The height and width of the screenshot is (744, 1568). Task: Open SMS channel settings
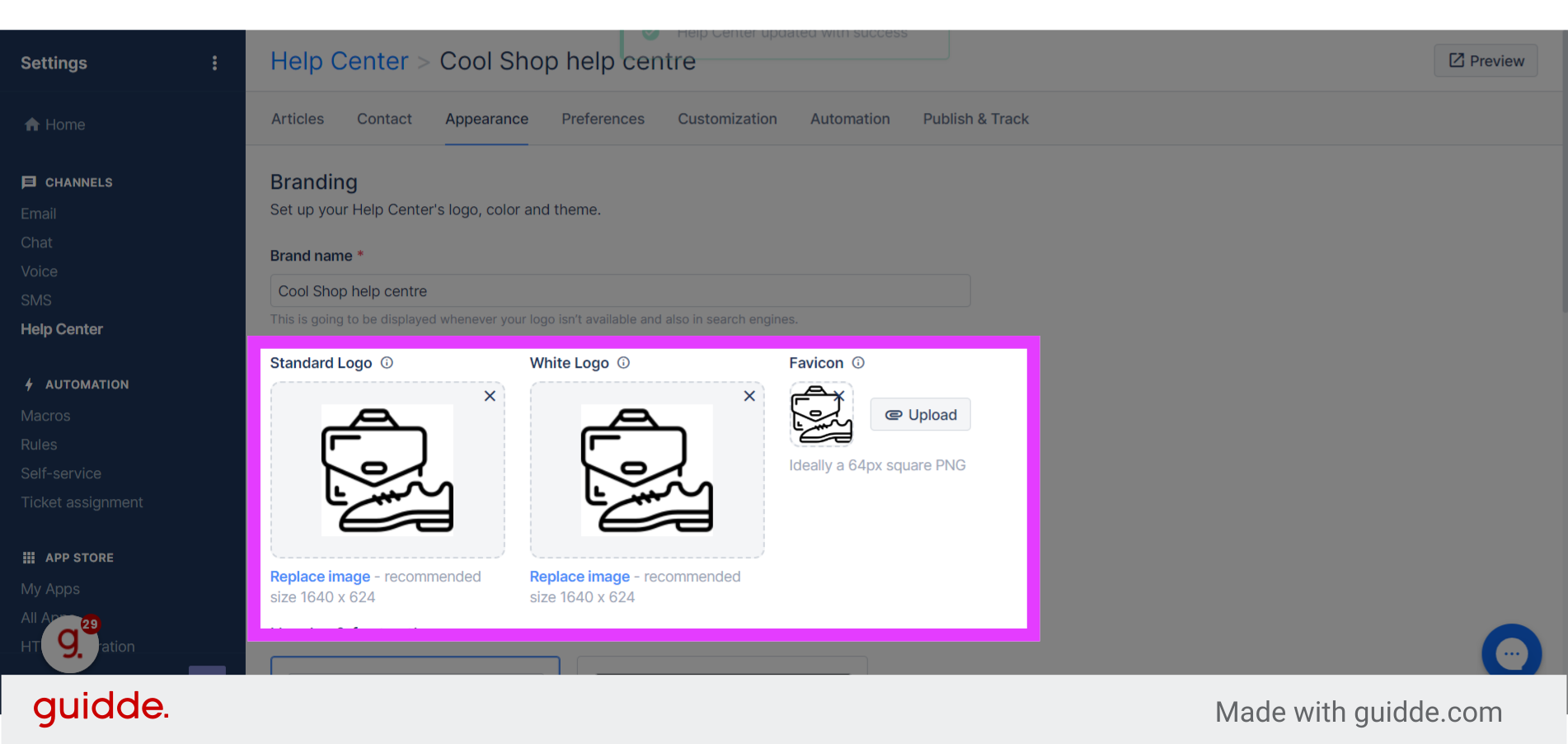coord(36,300)
